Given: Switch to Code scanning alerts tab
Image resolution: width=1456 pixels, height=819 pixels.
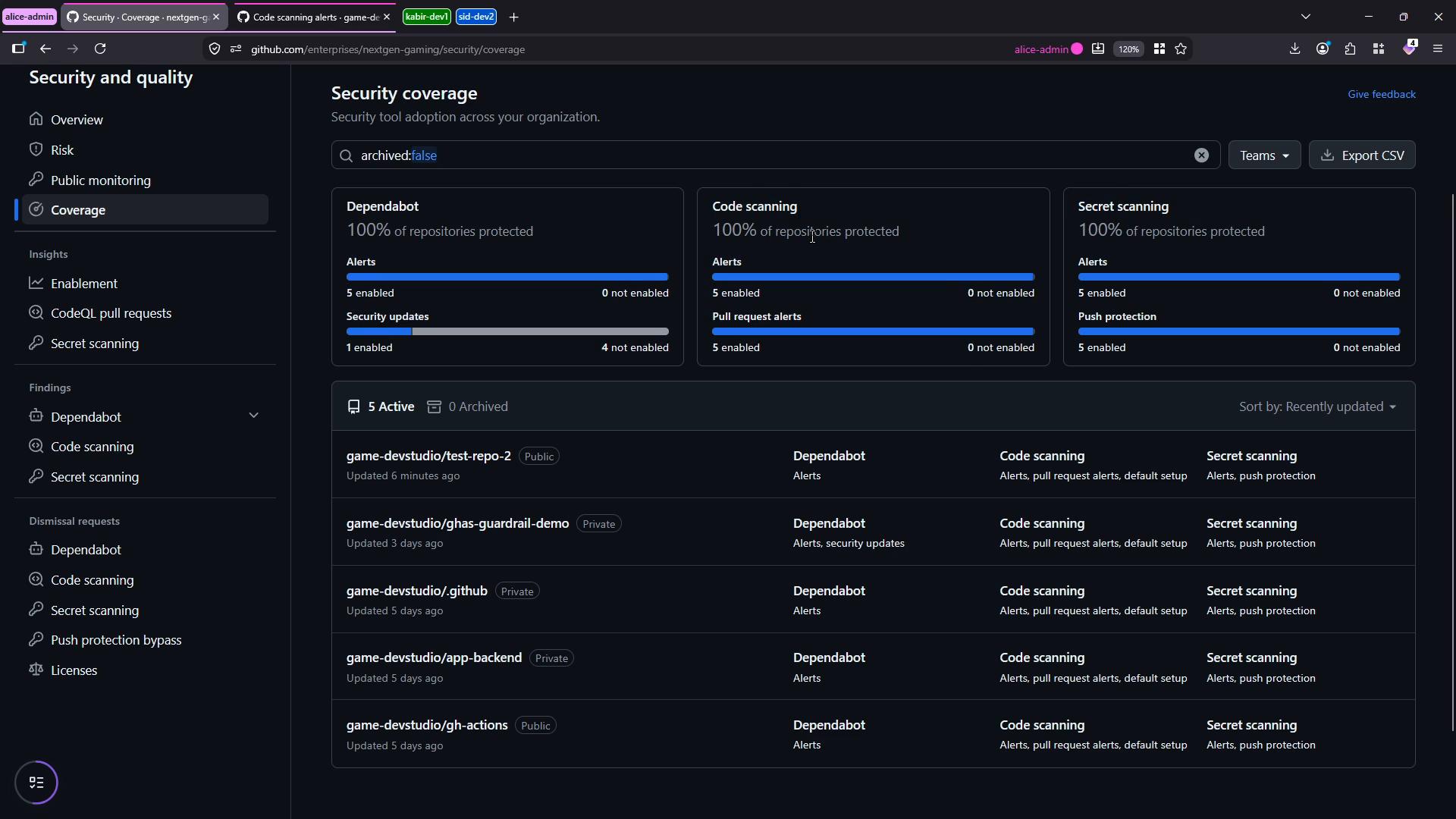Looking at the screenshot, I should pos(314,17).
